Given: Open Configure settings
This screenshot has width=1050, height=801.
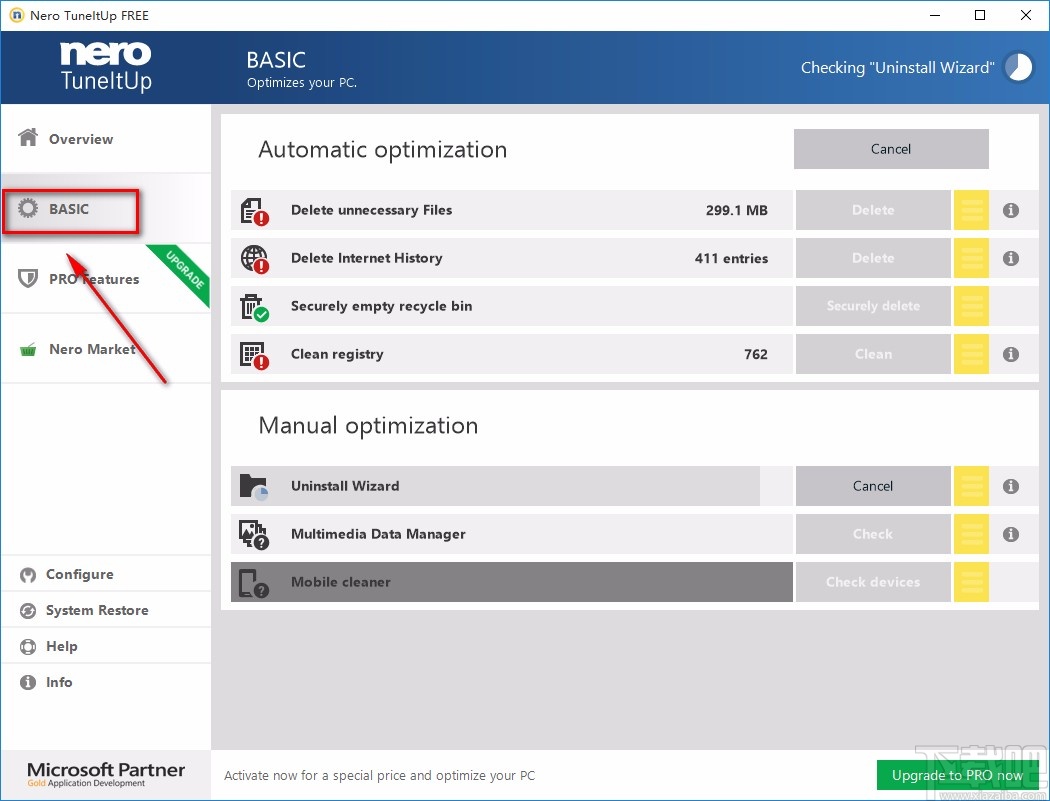Looking at the screenshot, I should click(79, 574).
